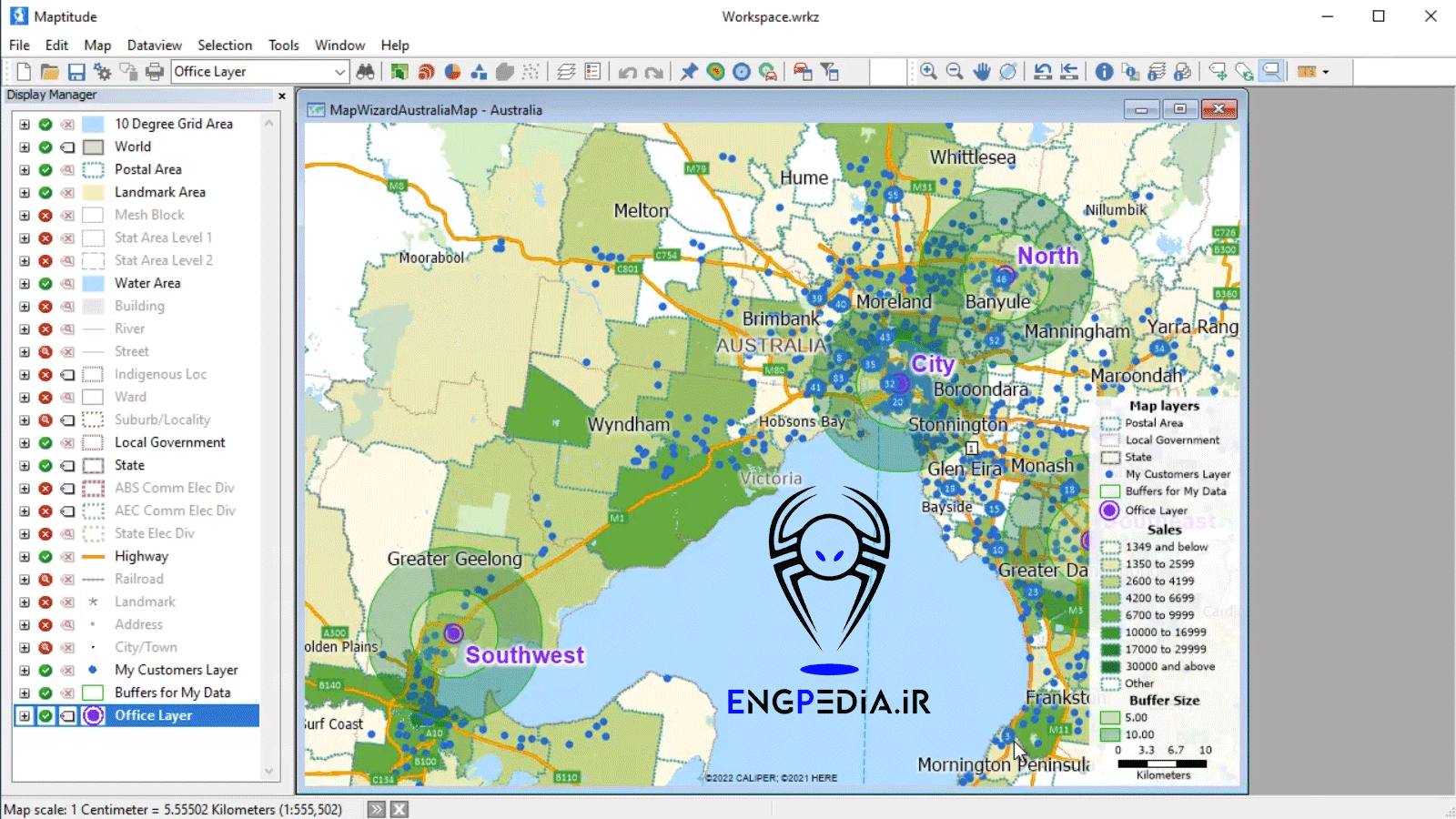Expand the Building layer tree node
Screen dimensions: 1456x819
click(x=25, y=306)
